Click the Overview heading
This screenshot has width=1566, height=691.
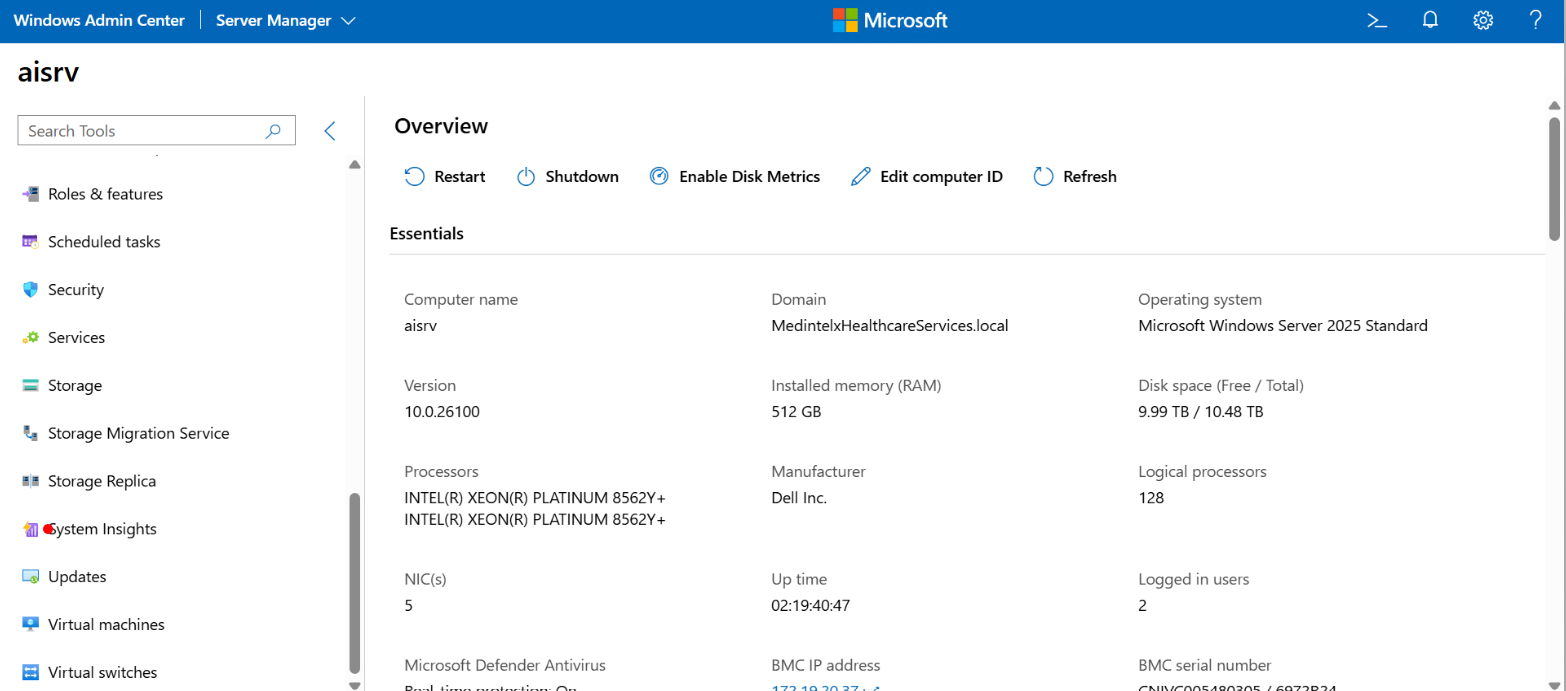click(x=441, y=126)
